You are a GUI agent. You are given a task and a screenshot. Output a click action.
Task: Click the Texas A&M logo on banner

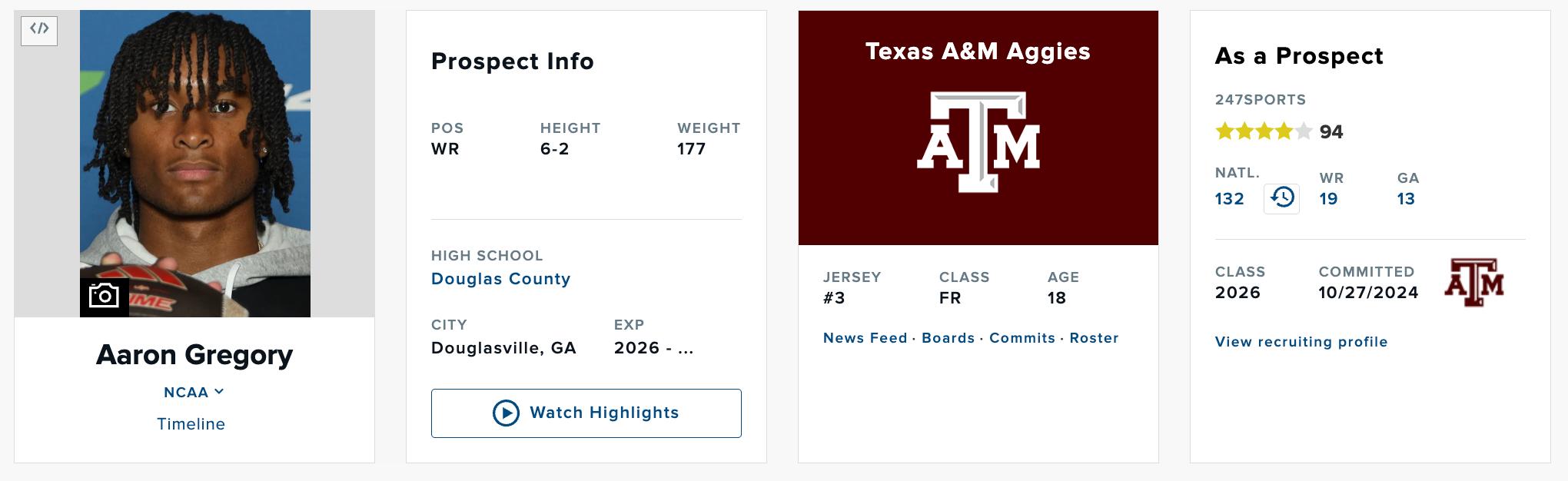tap(978, 142)
